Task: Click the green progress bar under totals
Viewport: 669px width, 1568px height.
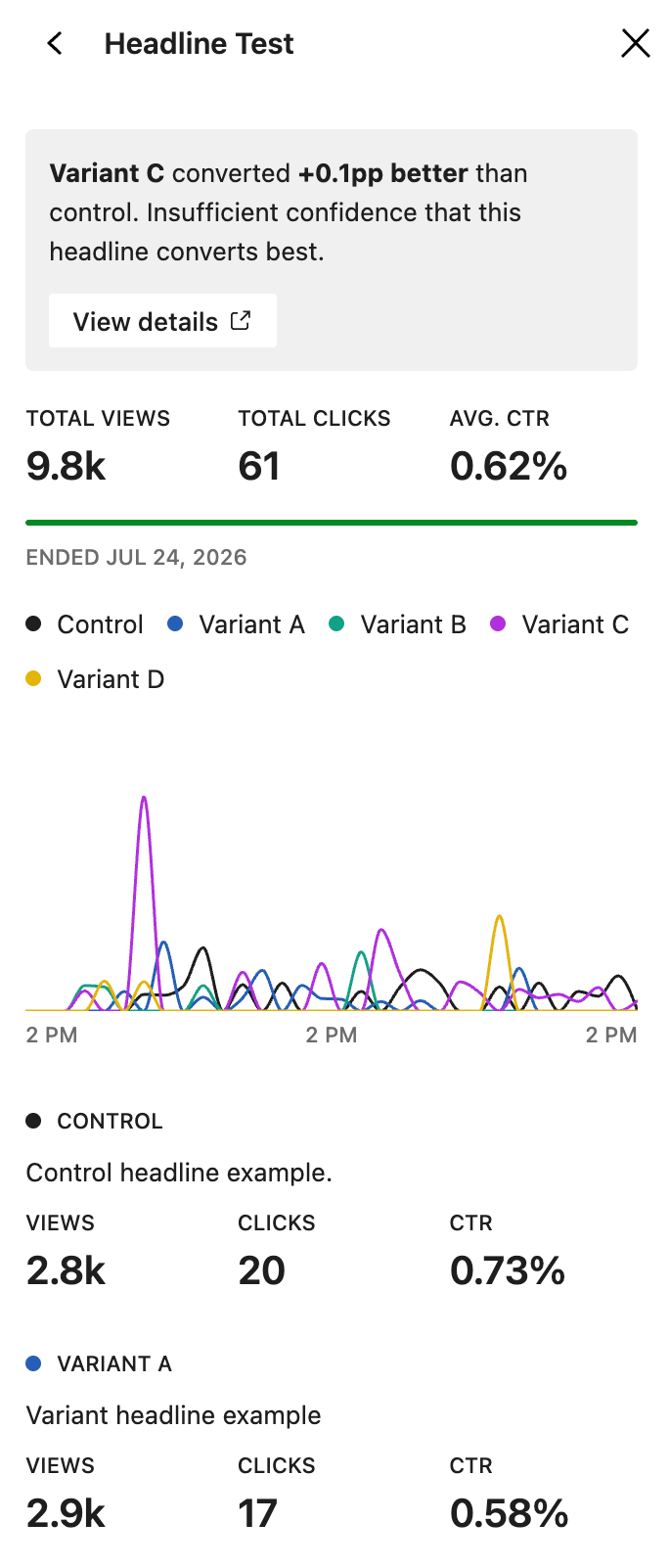Action: click(332, 523)
